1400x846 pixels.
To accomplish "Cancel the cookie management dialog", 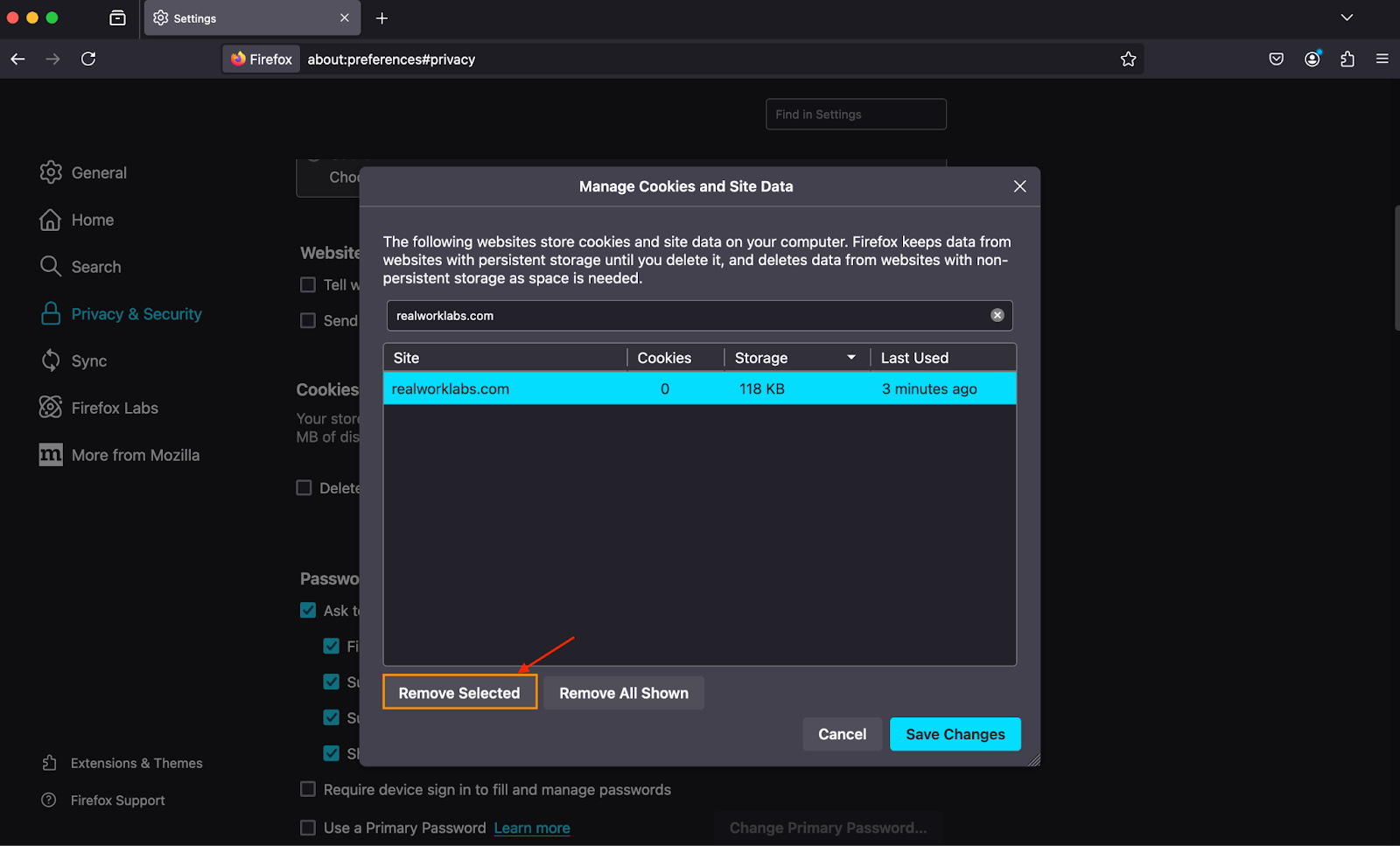I will (842, 734).
